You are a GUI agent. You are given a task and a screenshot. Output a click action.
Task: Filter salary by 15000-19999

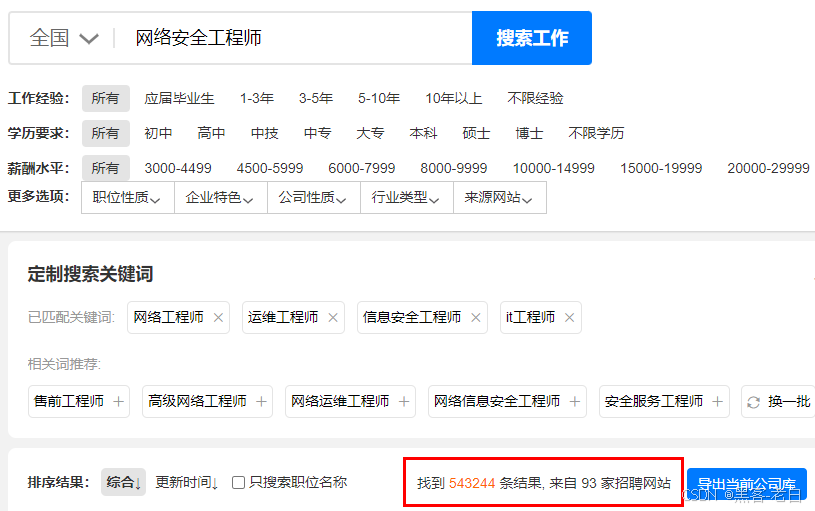tap(661, 168)
